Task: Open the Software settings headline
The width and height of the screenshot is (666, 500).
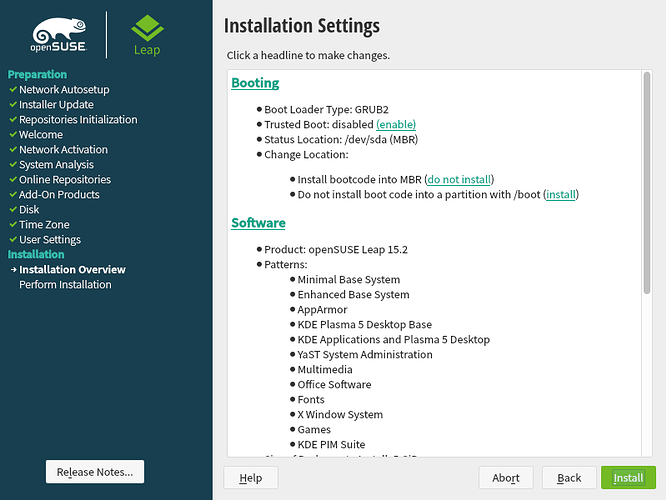Action: click(258, 223)
